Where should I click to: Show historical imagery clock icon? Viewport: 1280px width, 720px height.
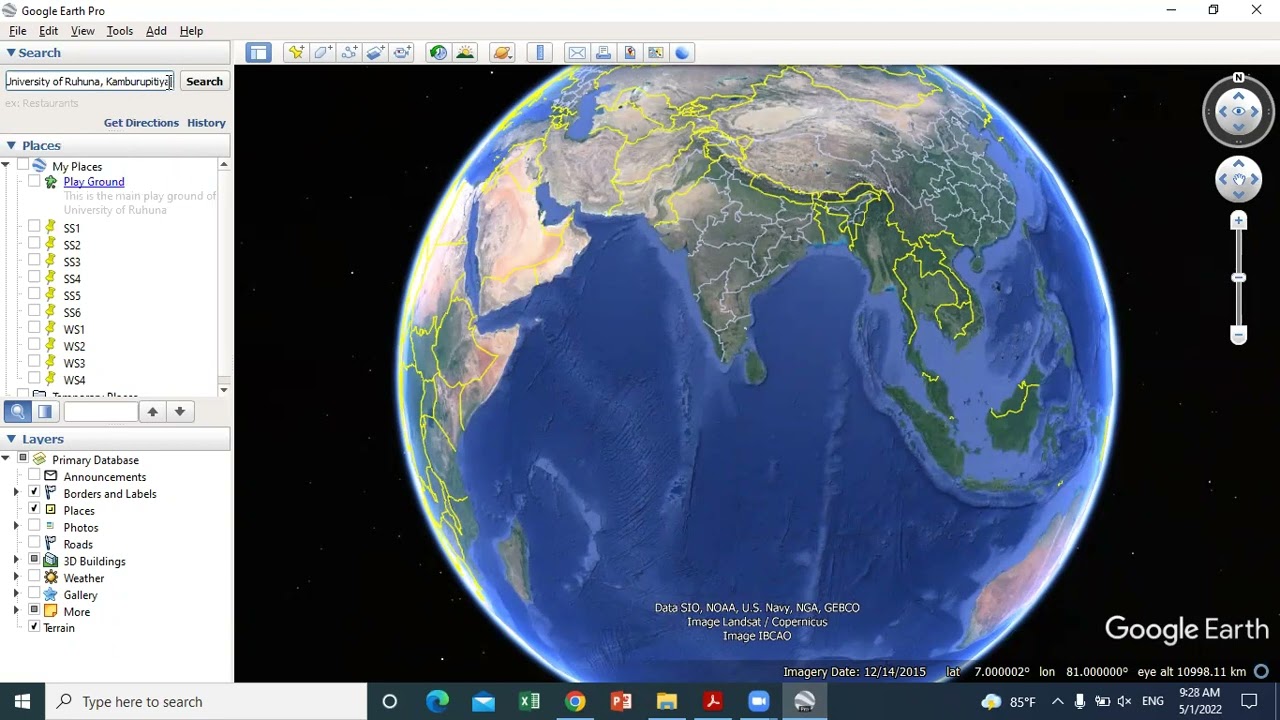click(x=438, y=53)
